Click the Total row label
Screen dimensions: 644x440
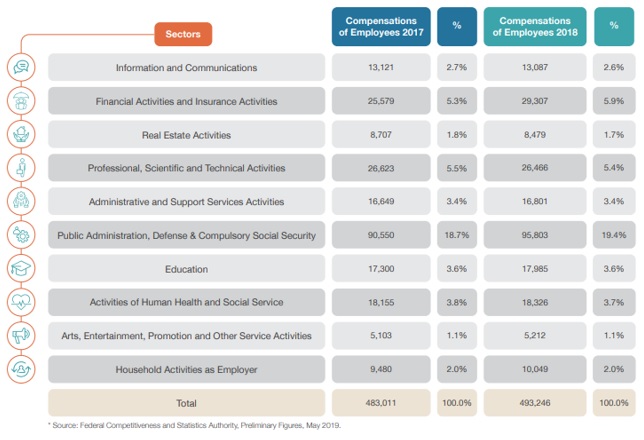click(x=186, y=403)
